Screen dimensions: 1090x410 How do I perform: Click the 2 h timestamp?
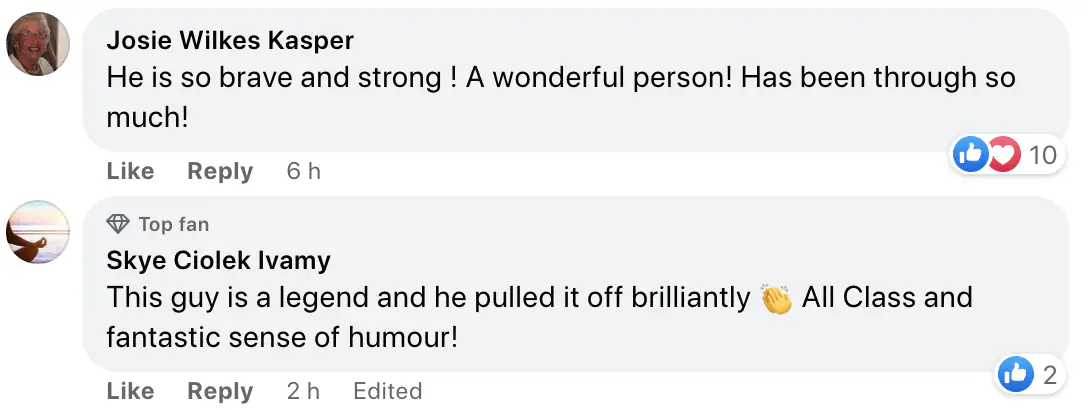tap(303, 391)
